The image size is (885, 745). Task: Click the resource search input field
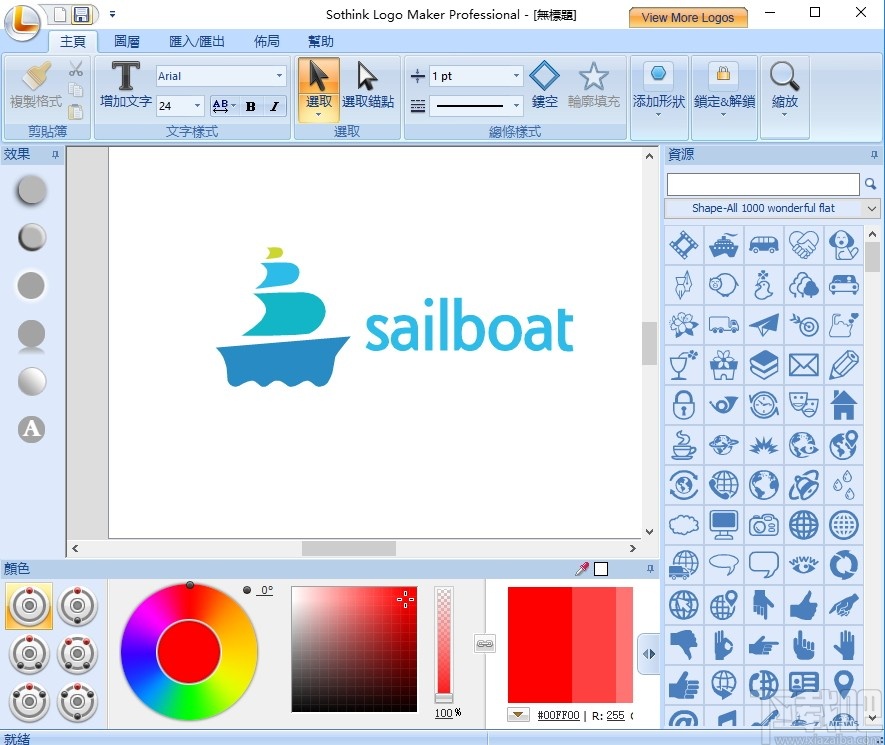click(x=762, y=184)
